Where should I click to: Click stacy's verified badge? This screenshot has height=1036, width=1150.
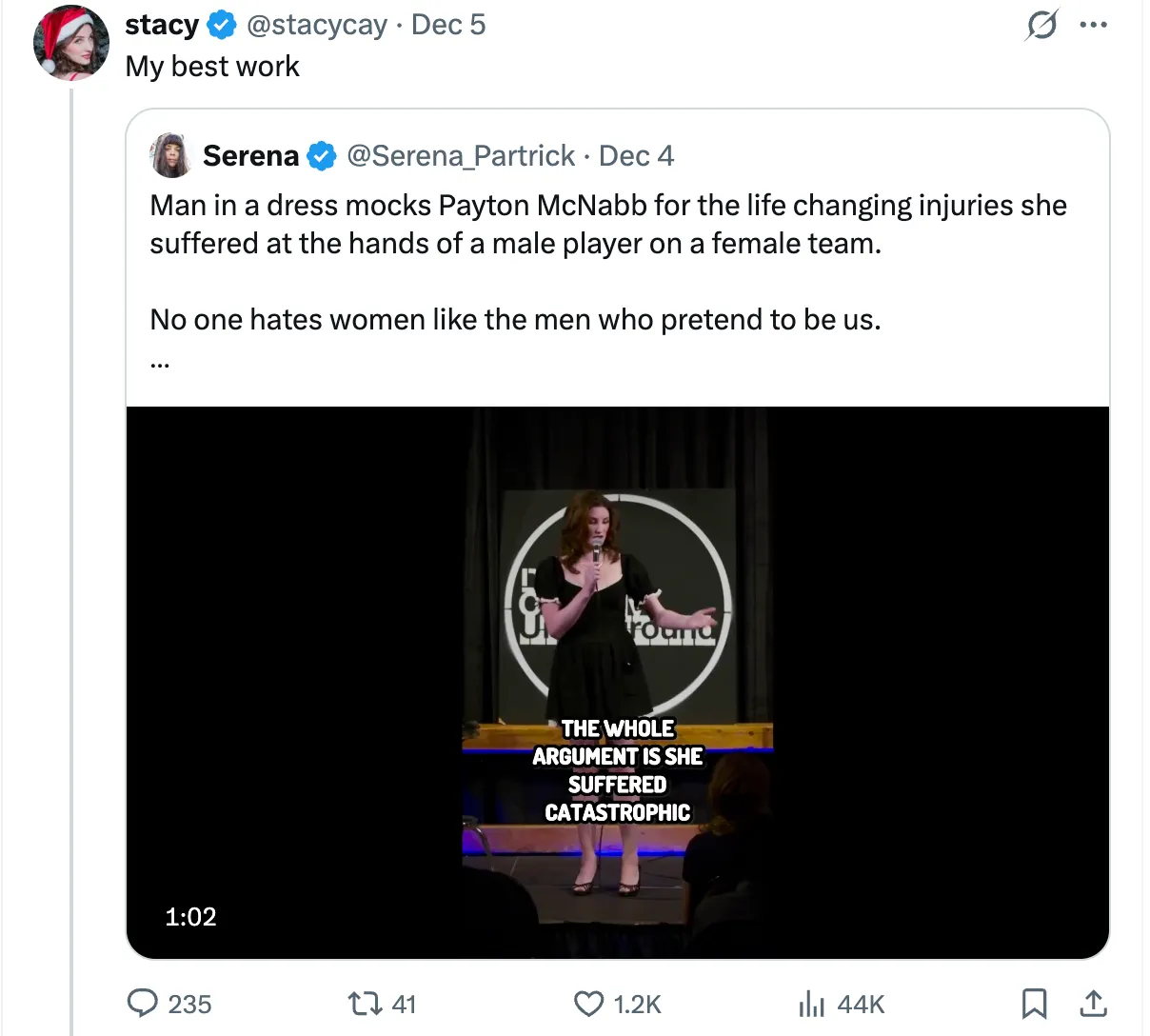pyautogui.click(x=221, y=26)
